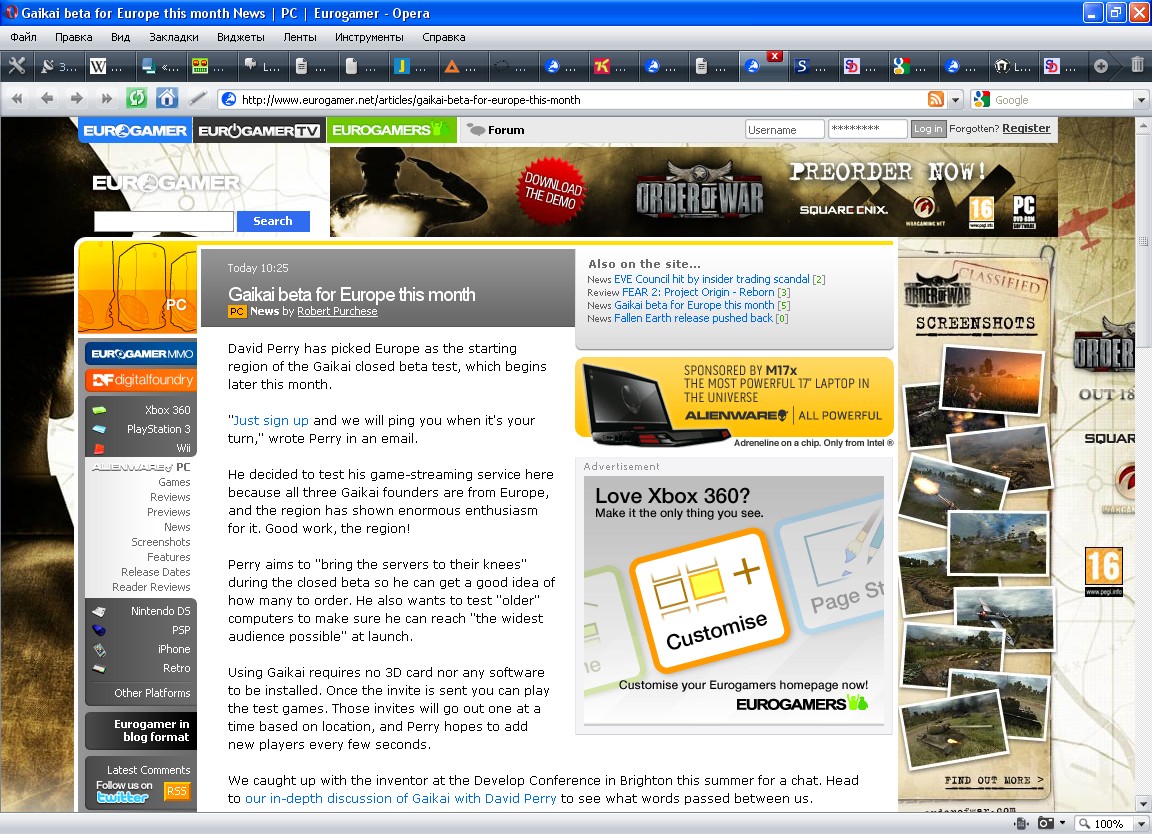This screenshot has width=1152, height=834.
Task: Open the zoom level dropdown arrow
Action: [1141, 824]
